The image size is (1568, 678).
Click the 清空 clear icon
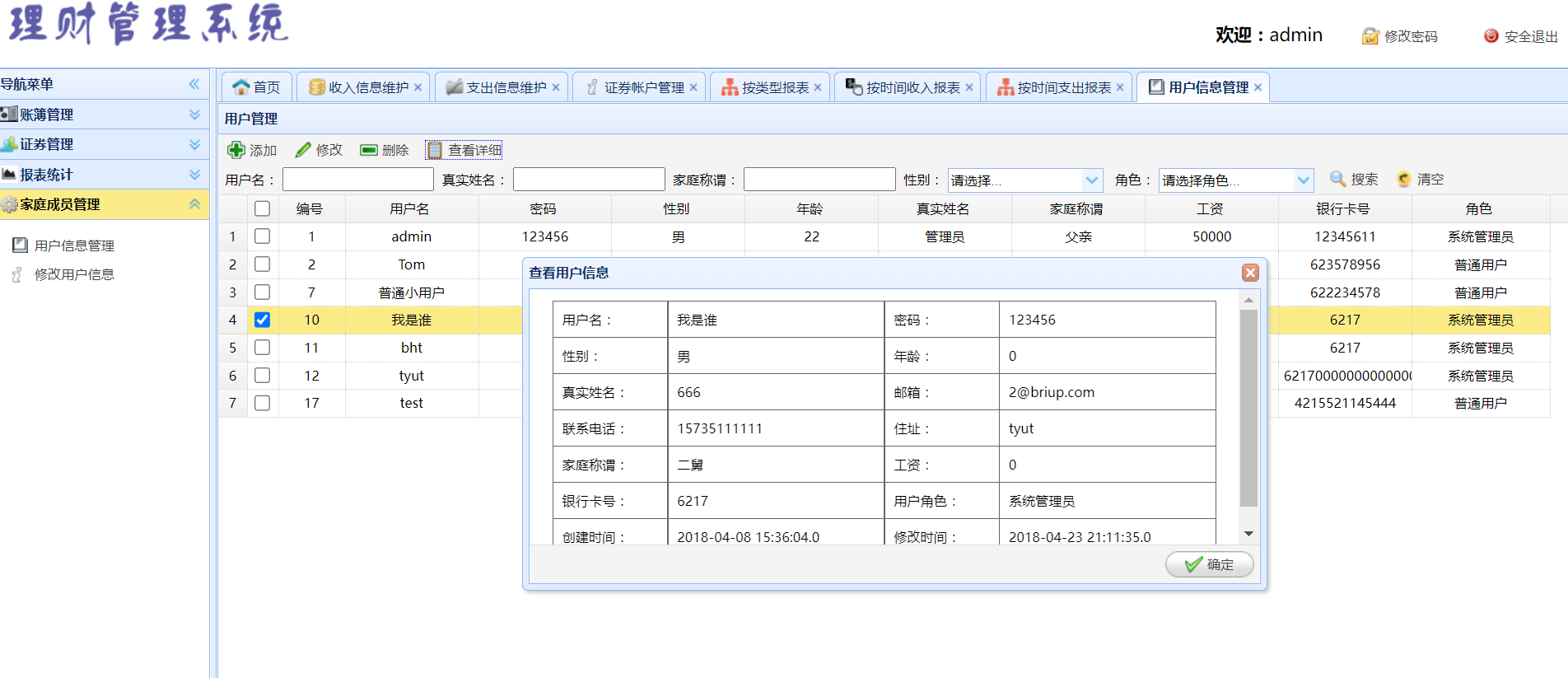coord(1404,179)
